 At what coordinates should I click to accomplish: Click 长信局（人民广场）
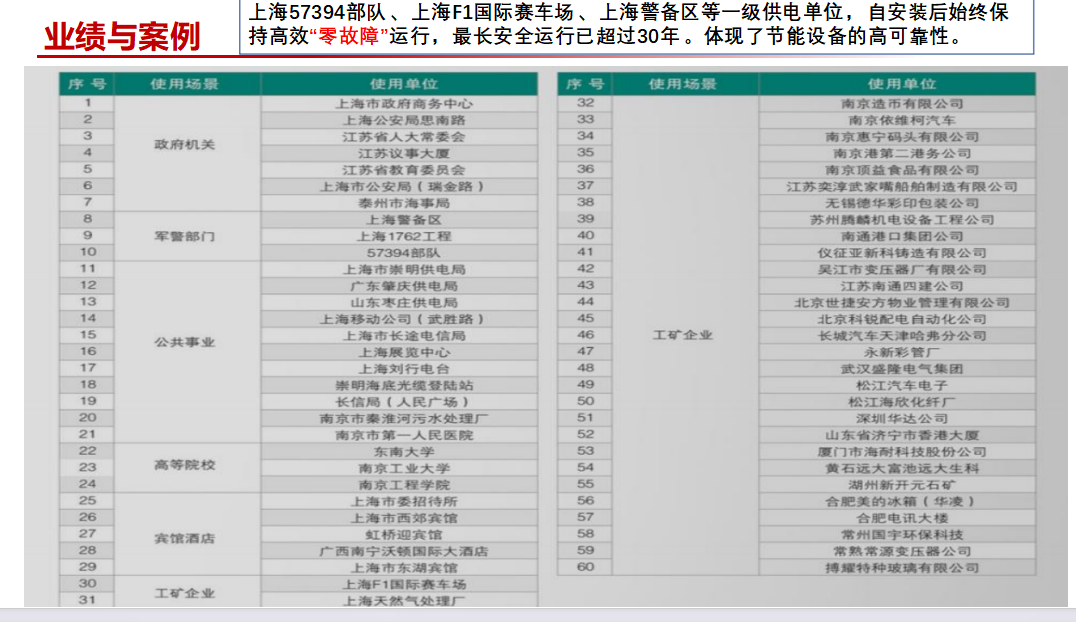[x=404, y=402]
